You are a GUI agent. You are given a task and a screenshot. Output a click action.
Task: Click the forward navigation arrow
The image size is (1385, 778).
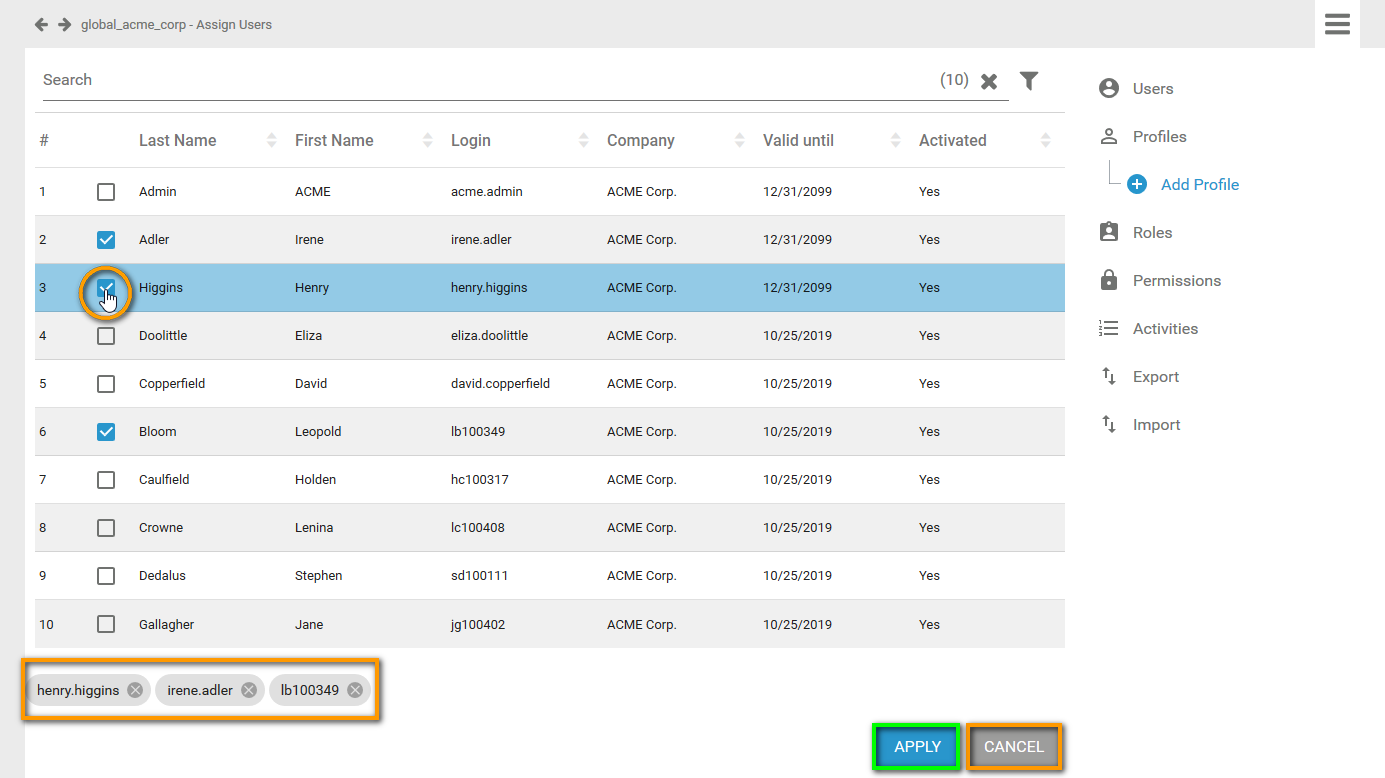[64, 24]
